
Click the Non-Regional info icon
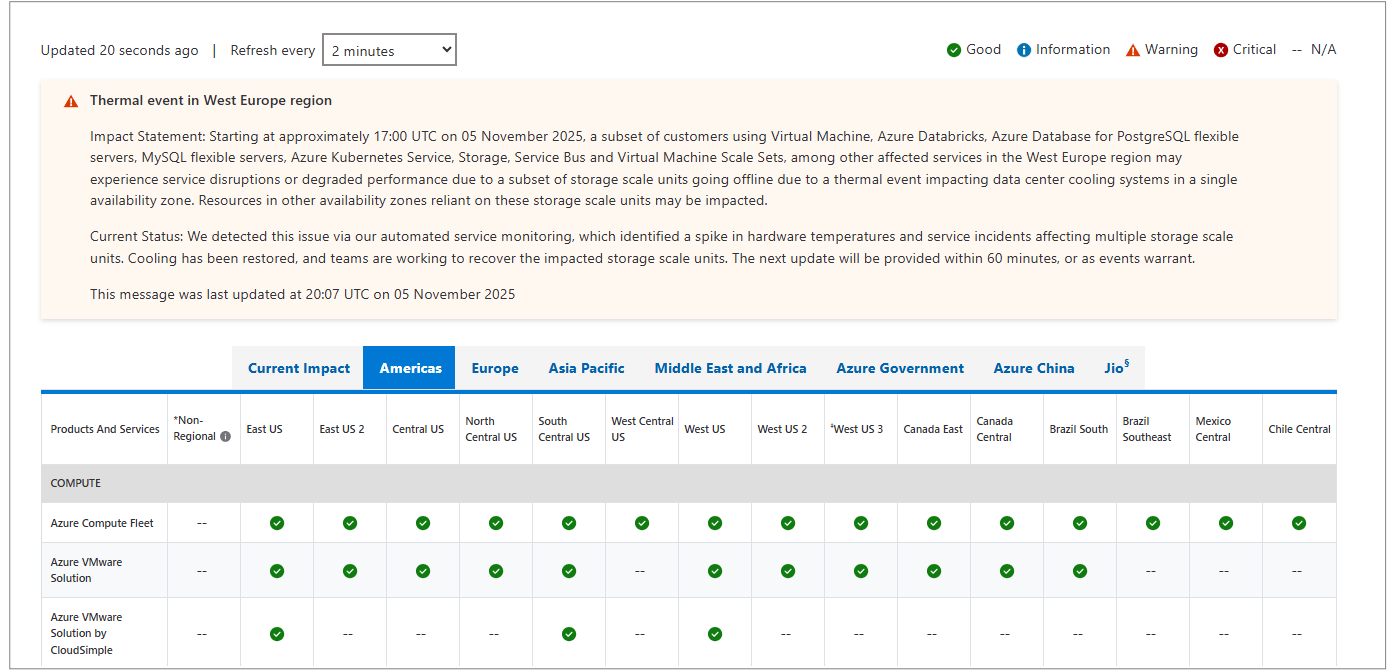point(225,437)
